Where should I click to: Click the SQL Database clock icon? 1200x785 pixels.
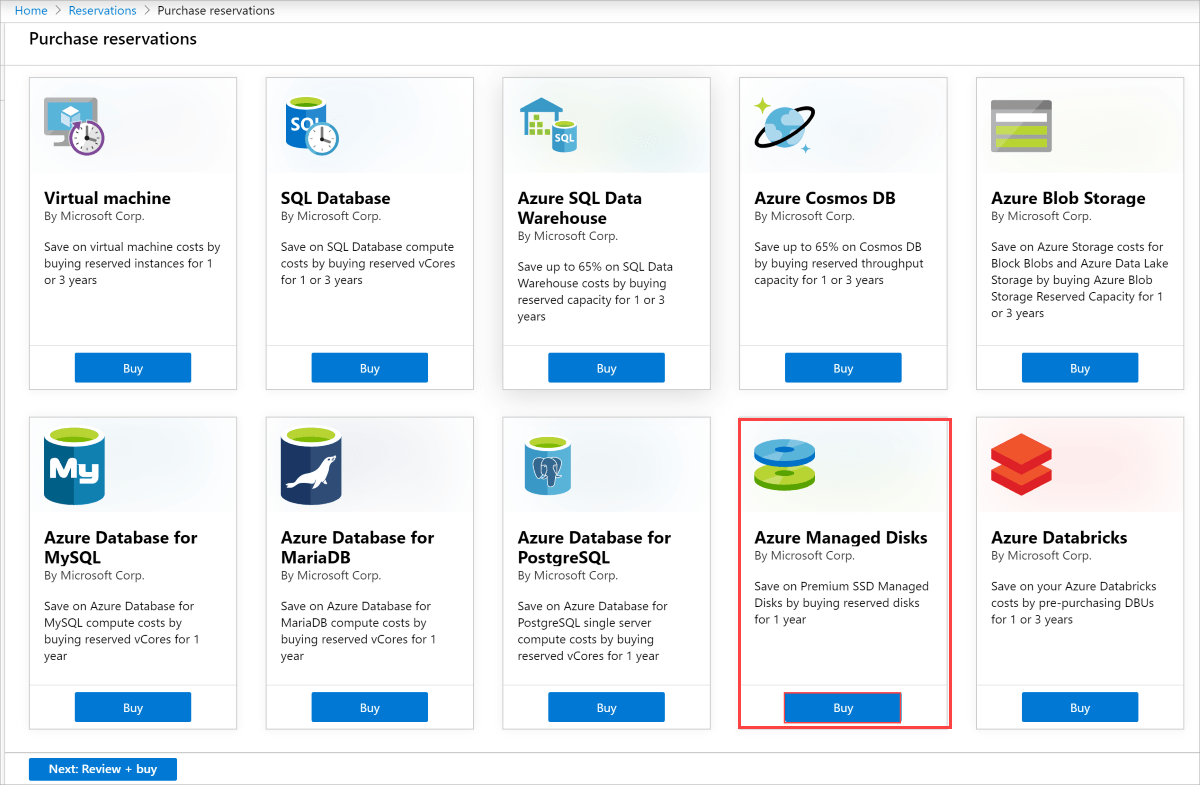[310, 124]
